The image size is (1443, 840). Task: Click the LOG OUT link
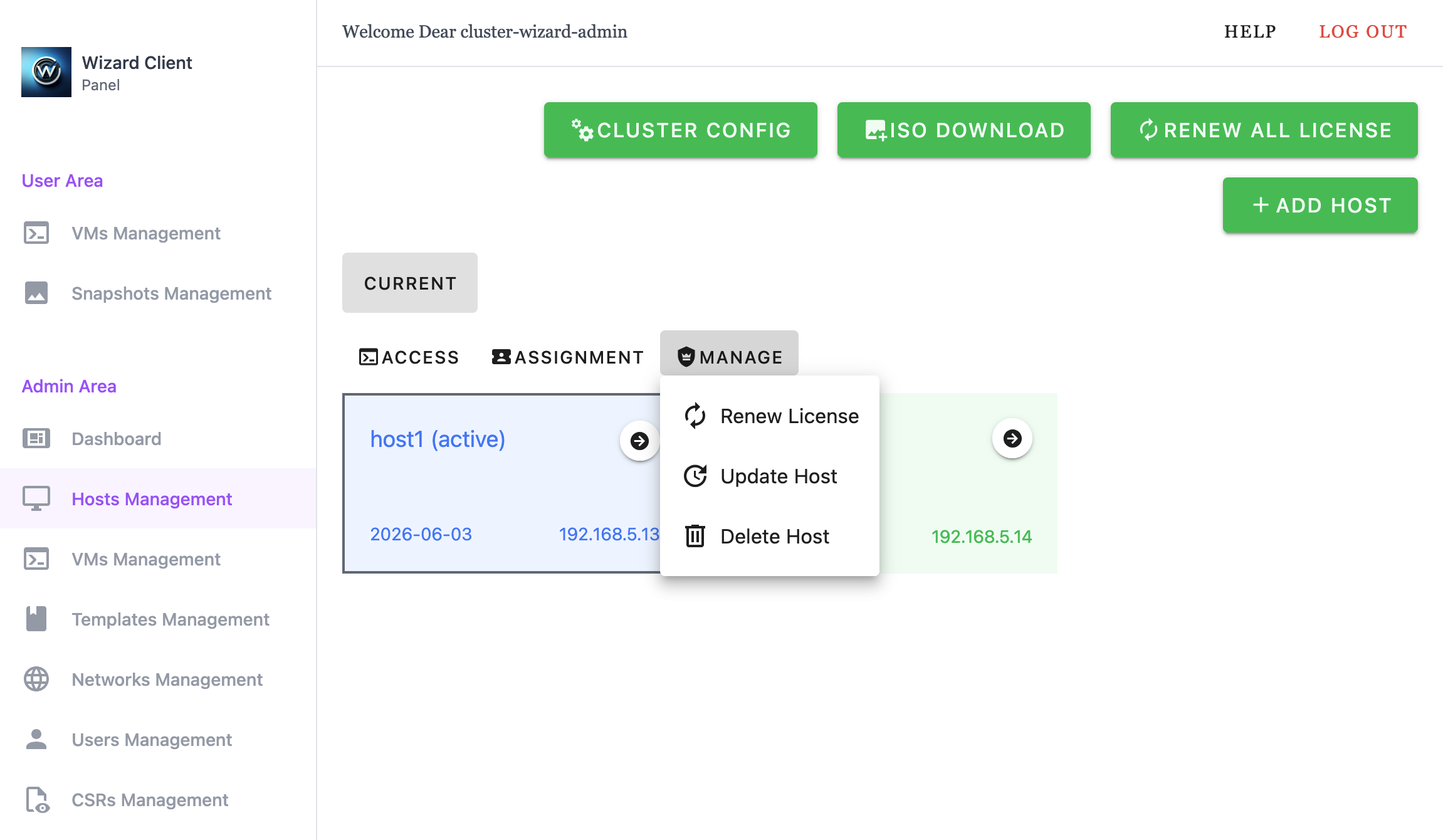pyautogui.click(x=1363, y=31)
